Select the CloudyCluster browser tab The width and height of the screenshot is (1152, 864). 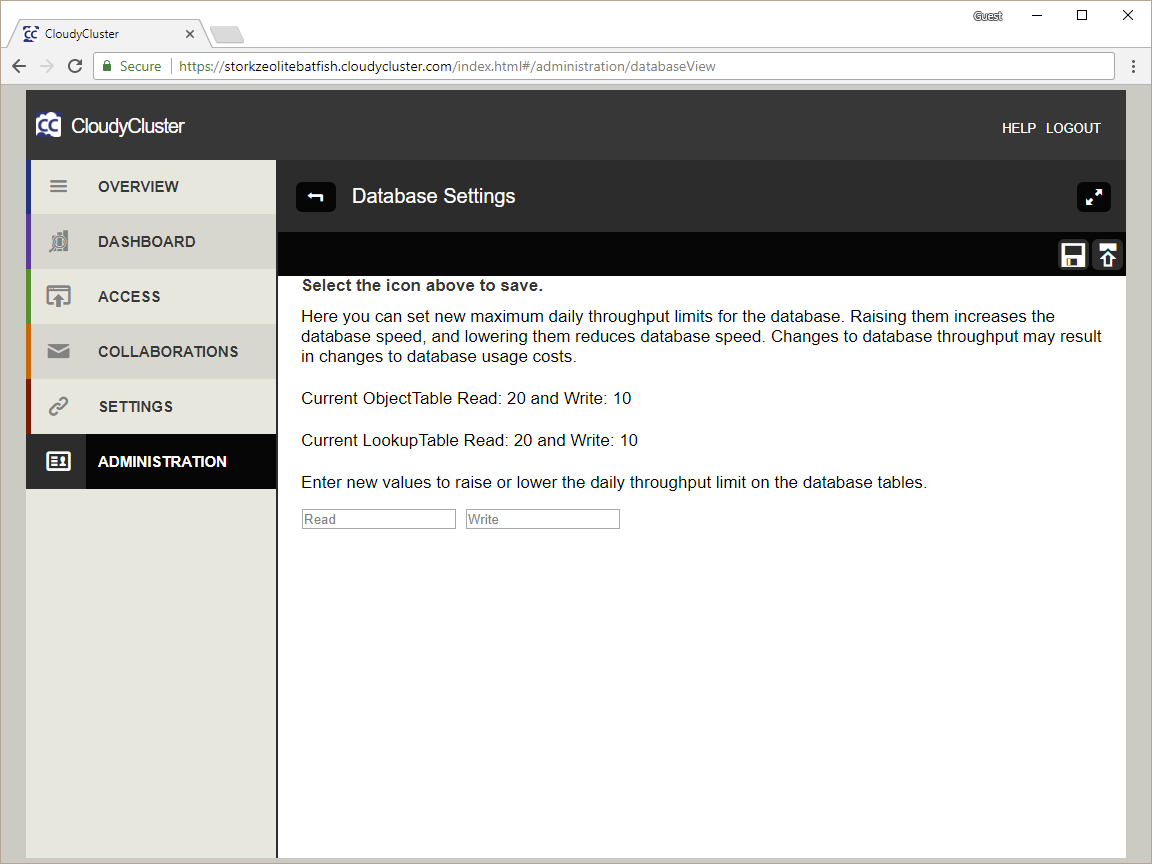coord(107,34)
